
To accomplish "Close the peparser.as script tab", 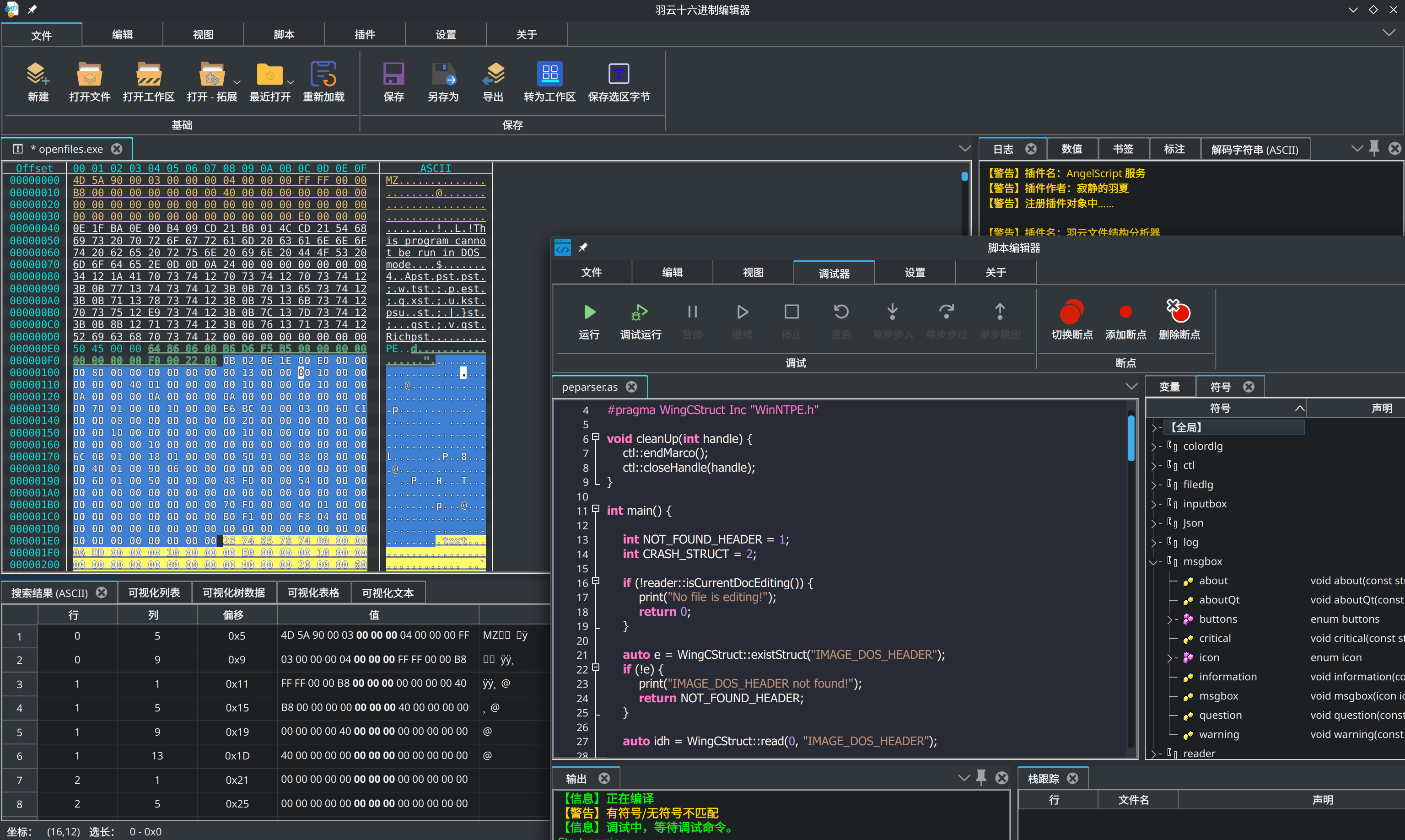I will [631, 387].
